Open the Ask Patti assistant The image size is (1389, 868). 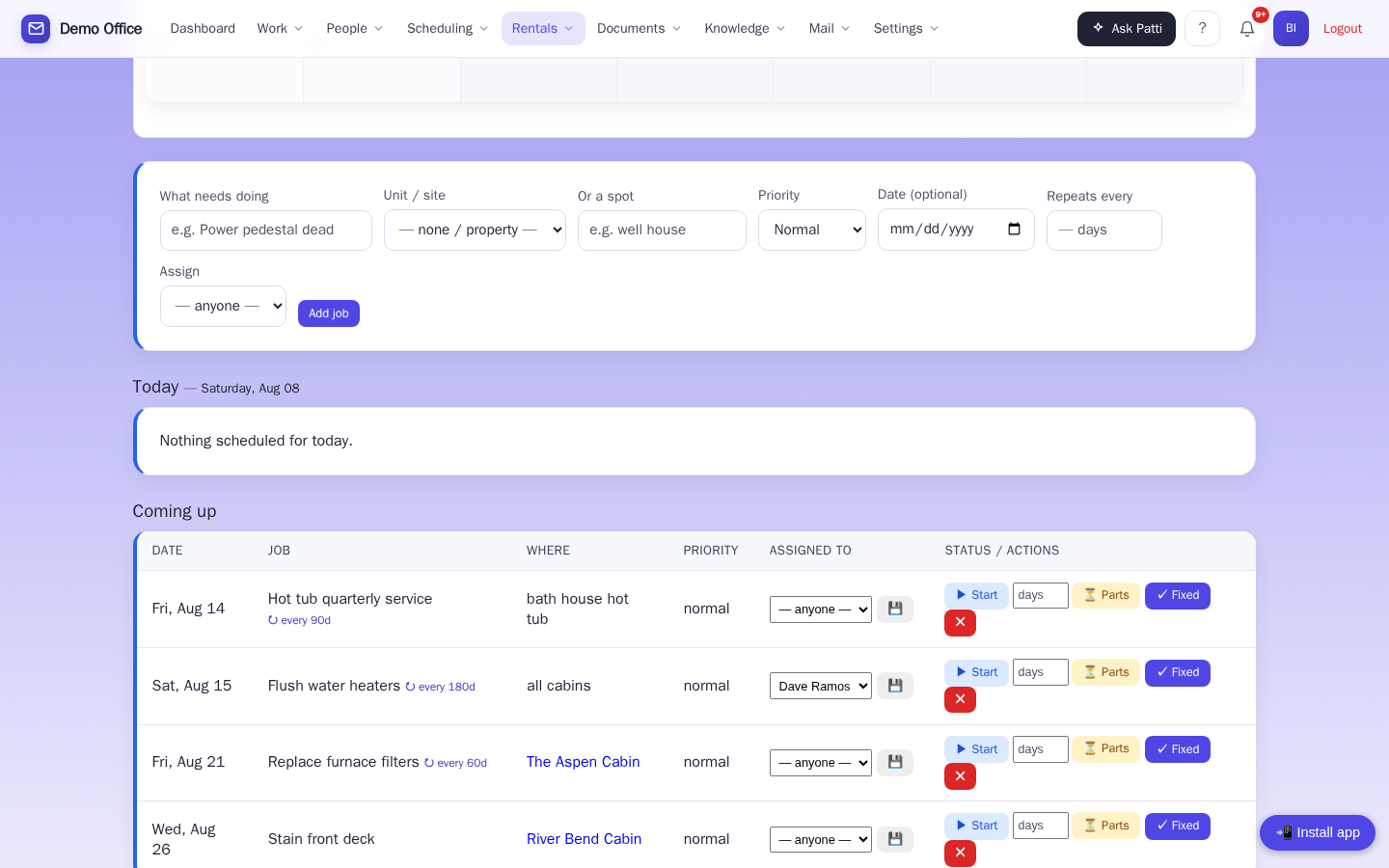[x=1127, y=29]
